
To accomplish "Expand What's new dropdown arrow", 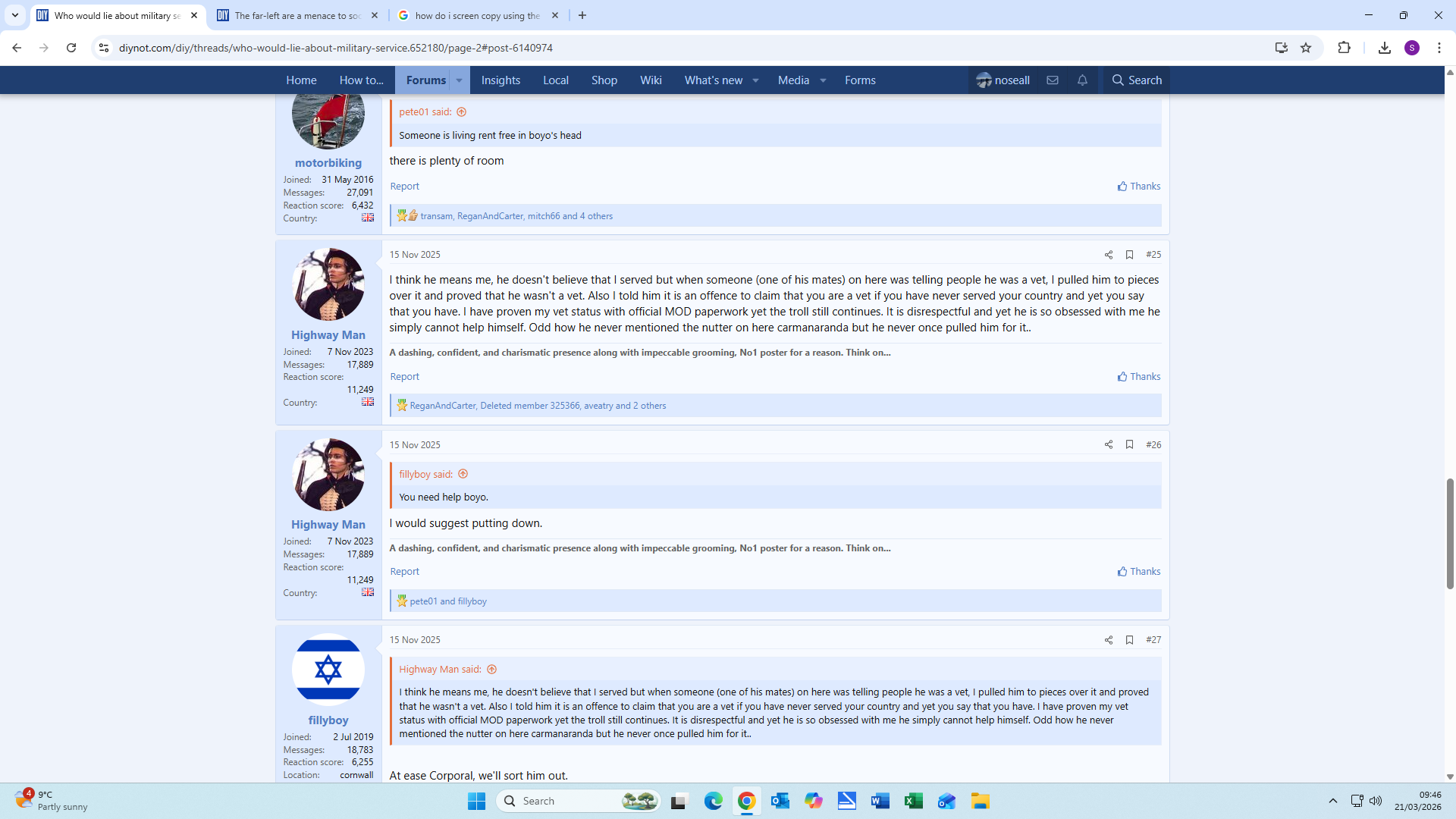I will (x=755, y=80).
